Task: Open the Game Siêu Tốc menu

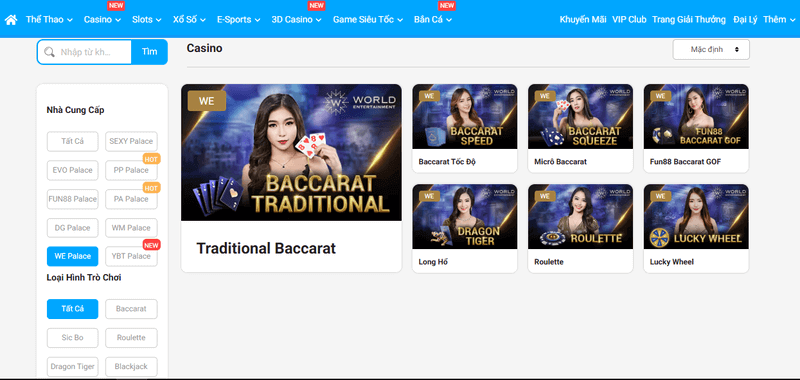Action: tap(368, 20)
